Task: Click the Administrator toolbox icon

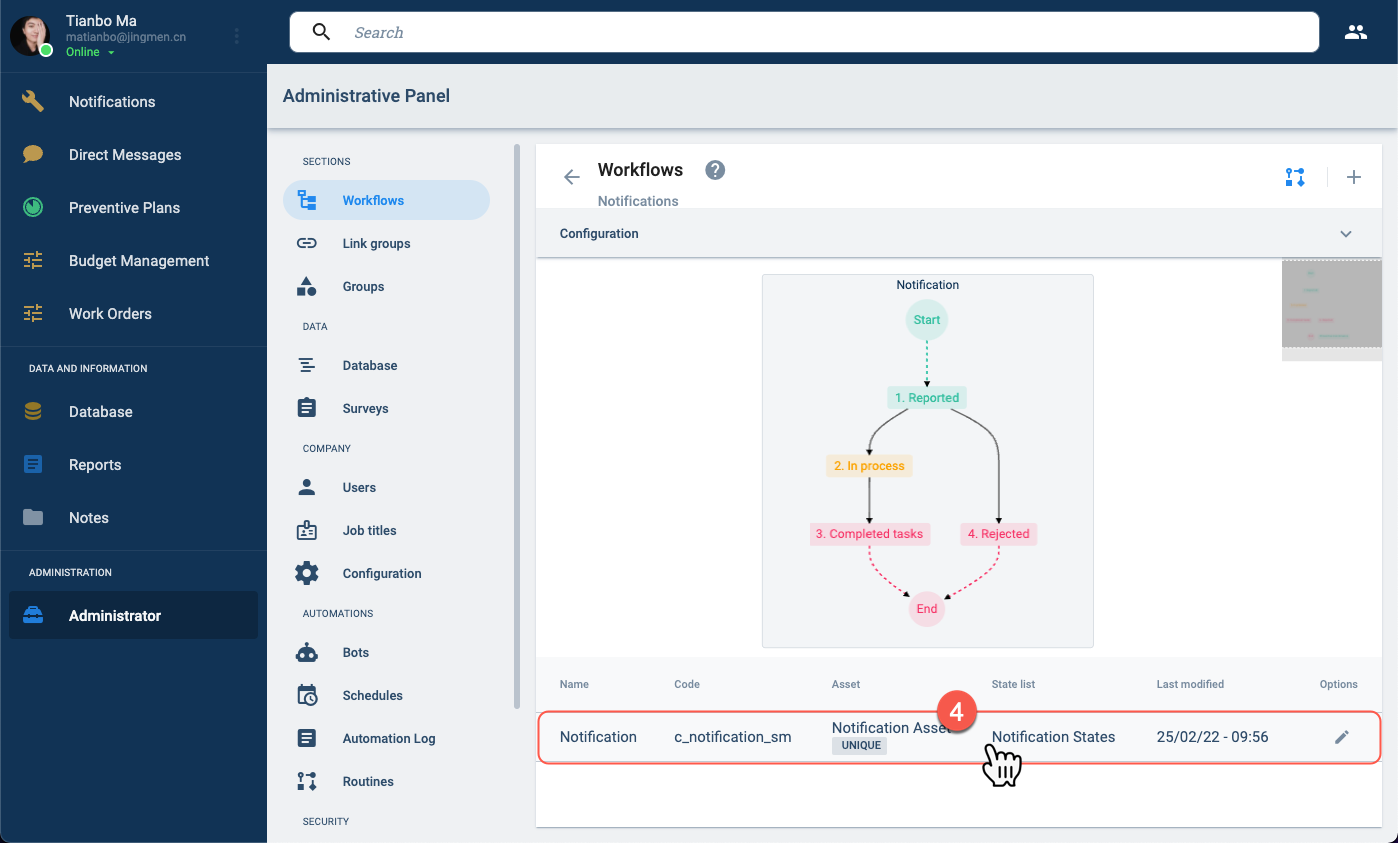Action: (33, 615)
